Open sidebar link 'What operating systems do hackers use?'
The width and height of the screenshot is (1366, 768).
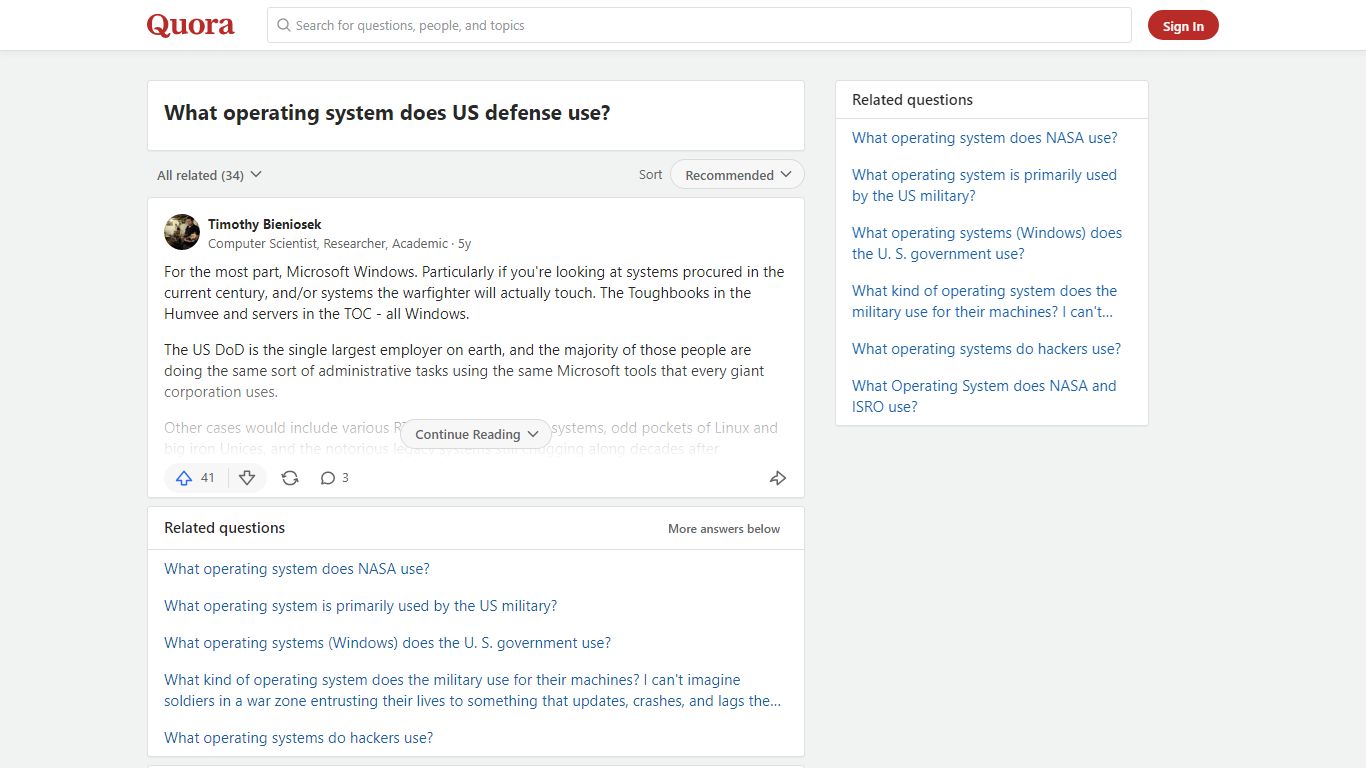[987, 349]
